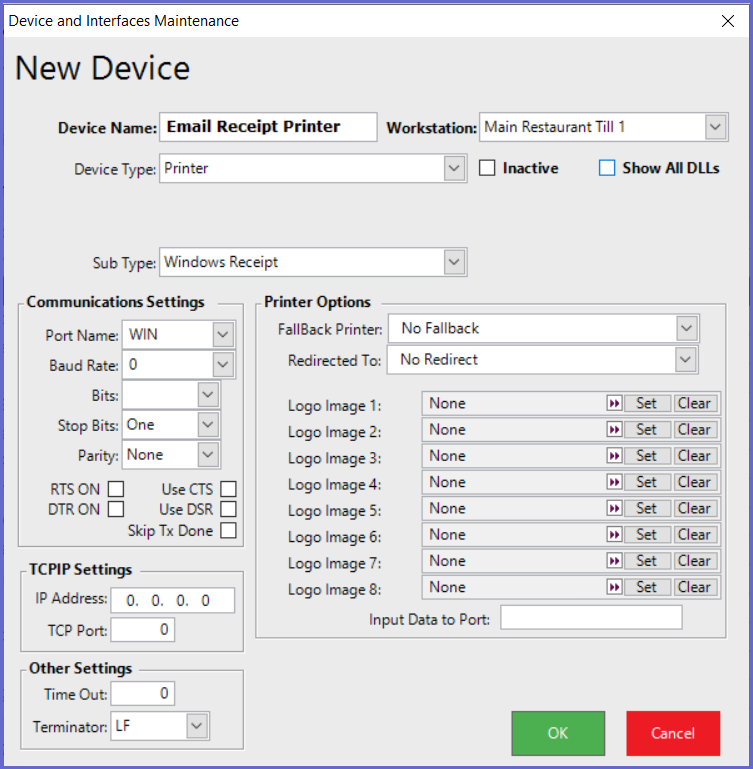Viewport: 753px width, 769px height.
Task: Expand the FallBack Printer dropdown
Action: [x=686, y=328]
